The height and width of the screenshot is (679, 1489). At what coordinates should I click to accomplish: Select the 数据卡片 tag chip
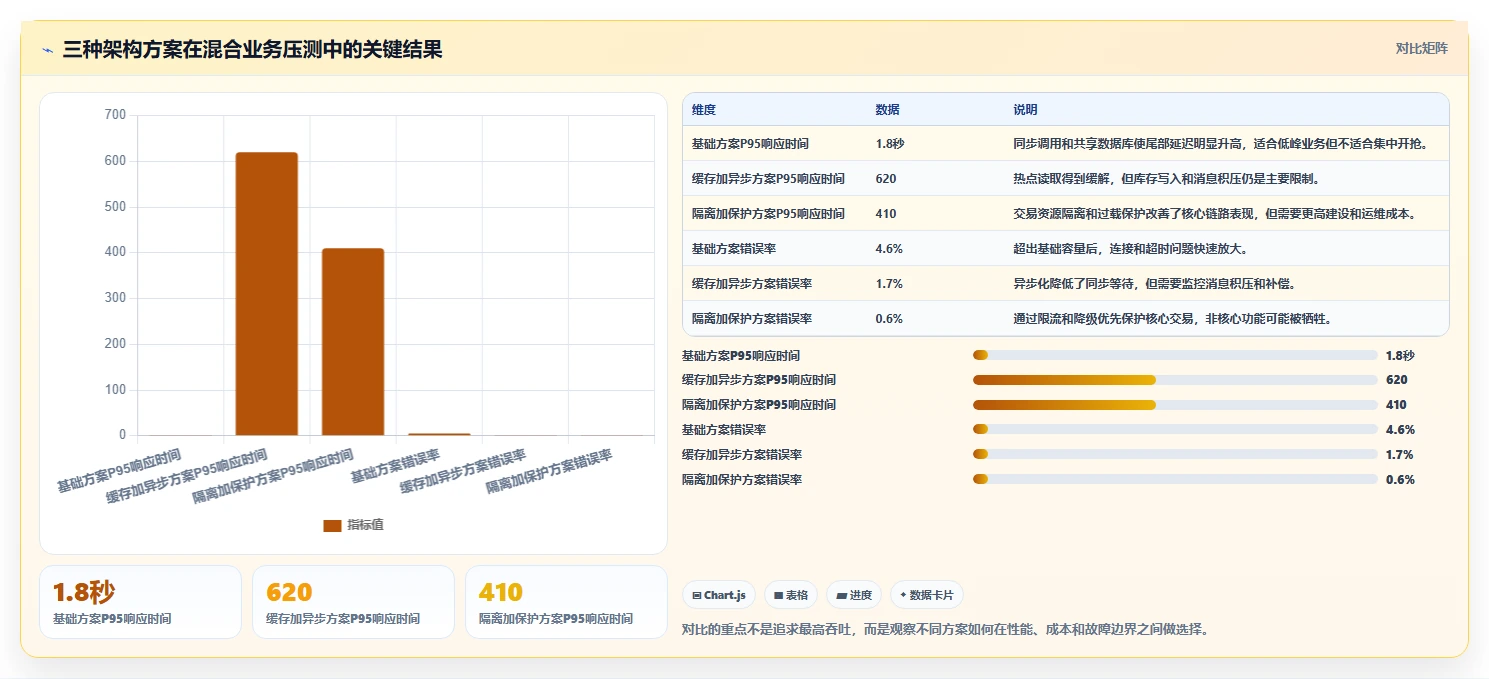pos(927,595)
